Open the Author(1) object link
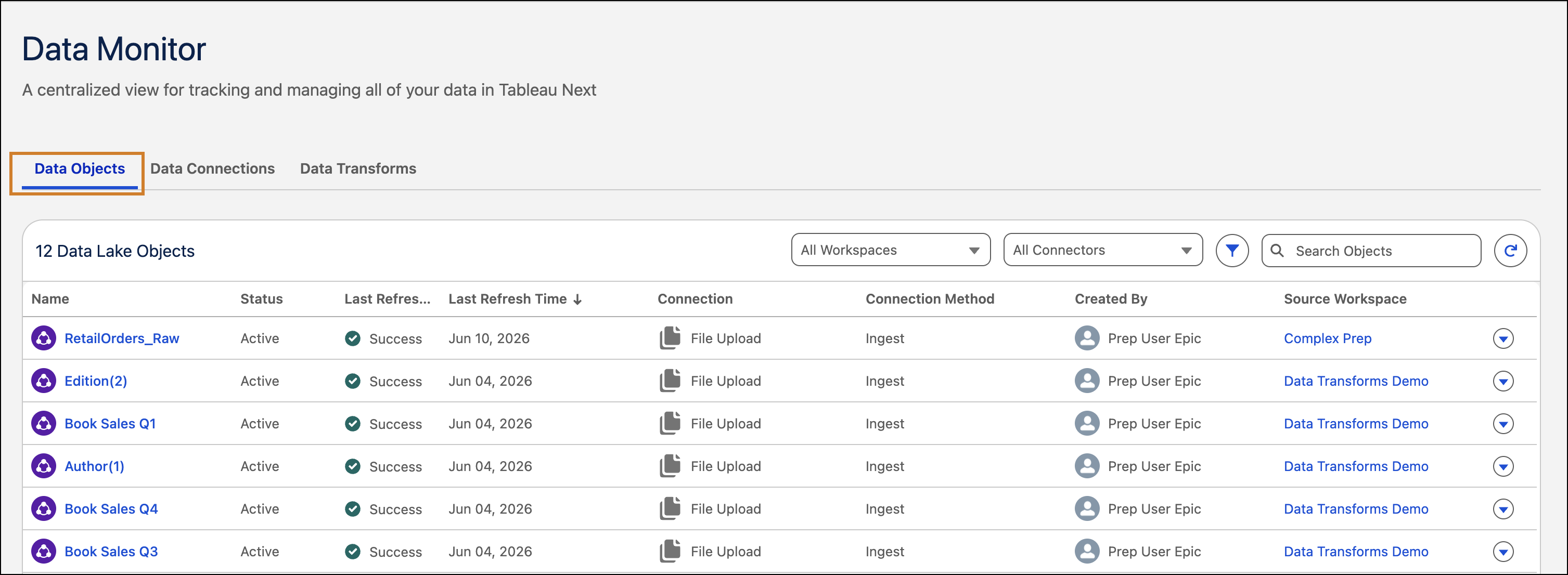This screenshot has height=575, width=1568. click(x=94, y=466)
